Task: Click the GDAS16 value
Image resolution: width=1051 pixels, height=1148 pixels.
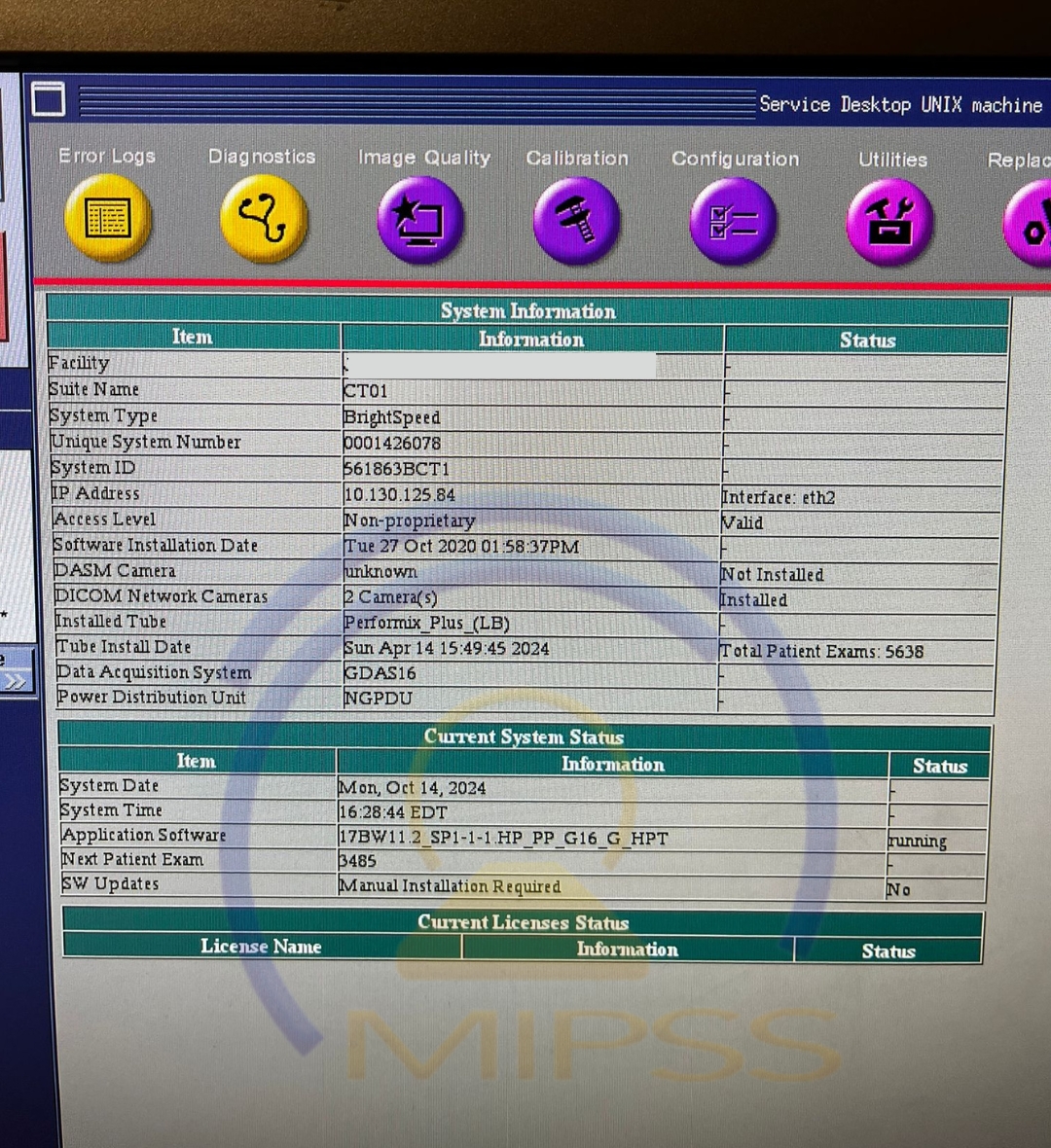Action: [381, 673]
